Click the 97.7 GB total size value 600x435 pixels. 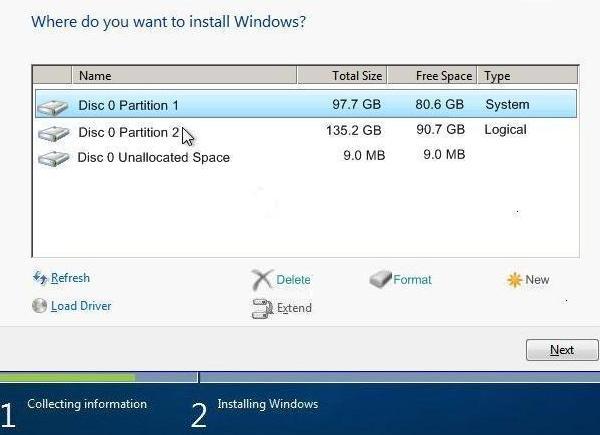click(x=356, y=104)
